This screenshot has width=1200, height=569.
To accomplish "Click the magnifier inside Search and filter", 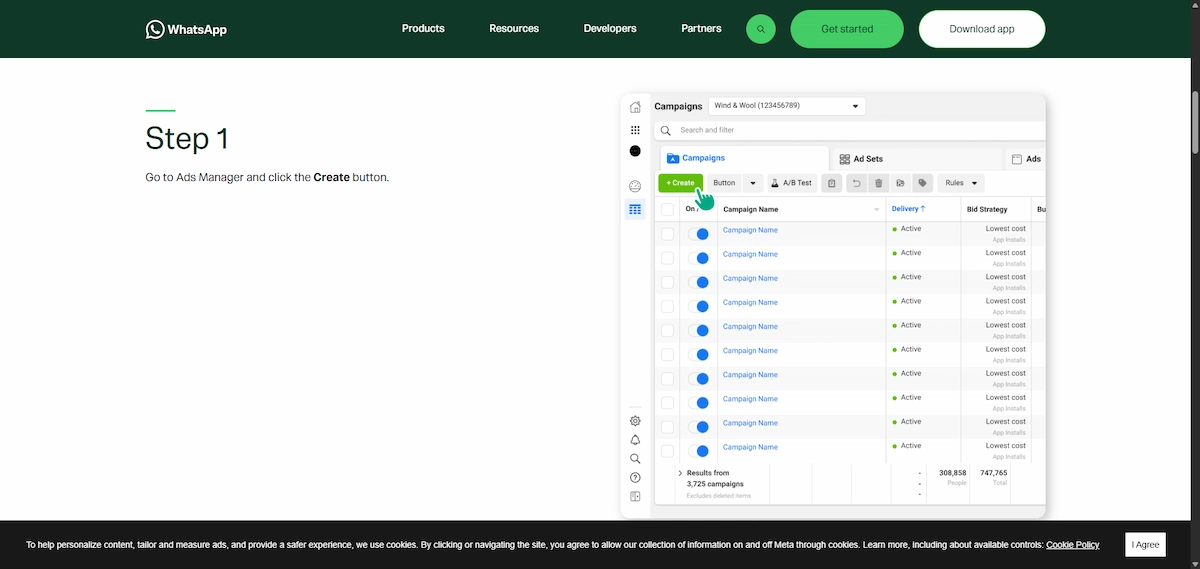I will pos(666,130).
